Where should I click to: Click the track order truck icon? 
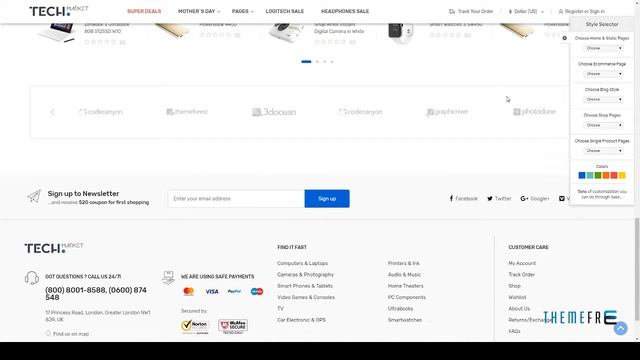point(452,11)
